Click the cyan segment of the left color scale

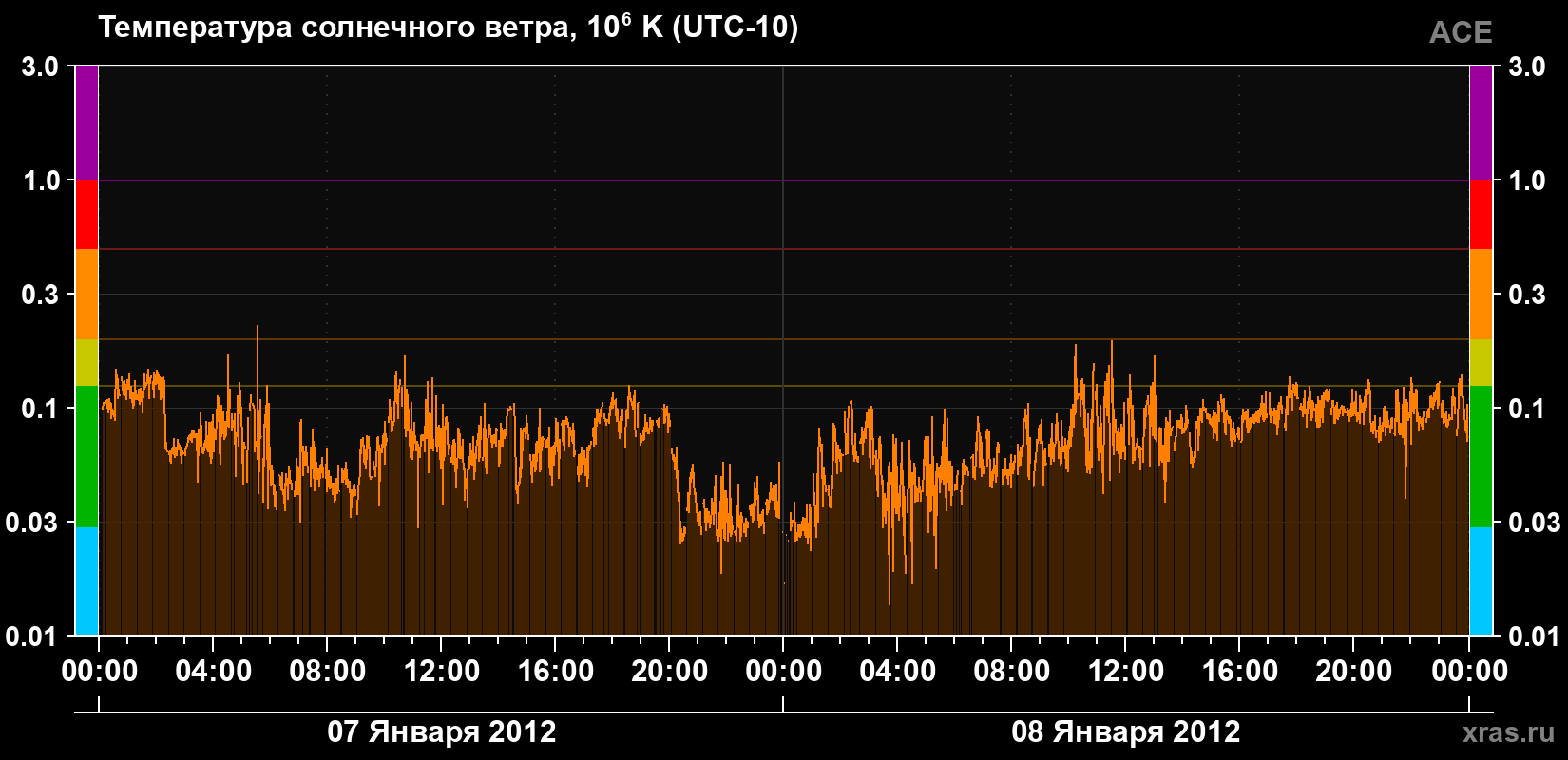[x=86, y=580]
